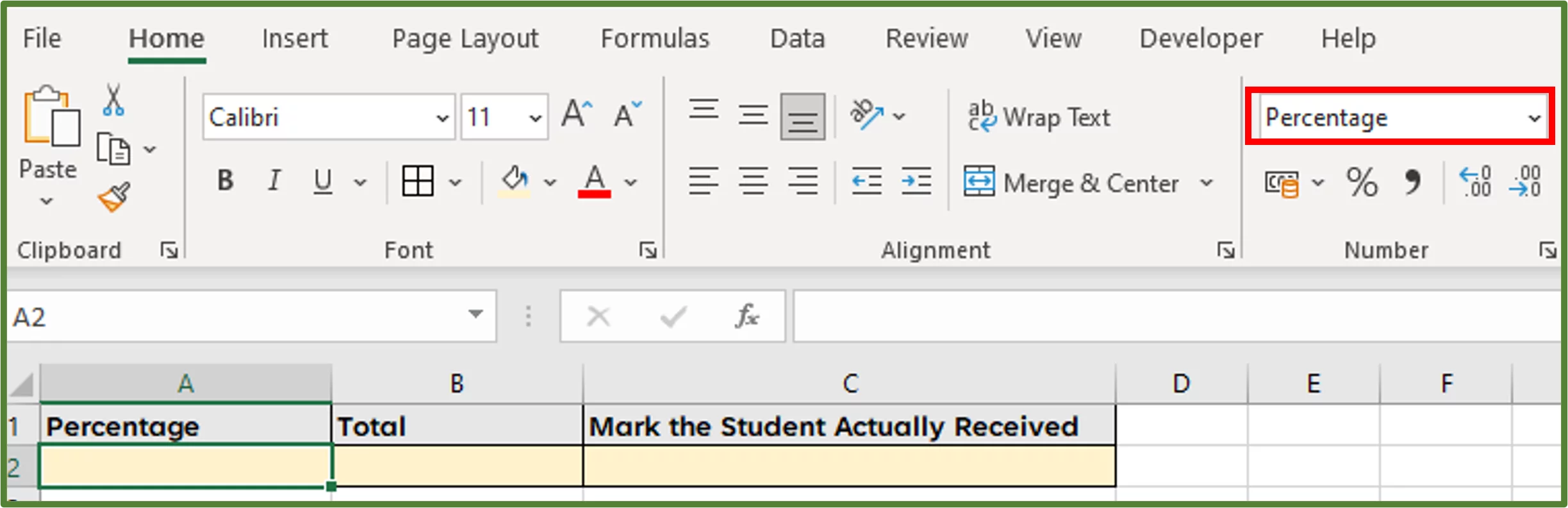Toggle Italic formatting
Image resolution: width=1568 pixels, height=508 pixels.
(x=274, y=182)
